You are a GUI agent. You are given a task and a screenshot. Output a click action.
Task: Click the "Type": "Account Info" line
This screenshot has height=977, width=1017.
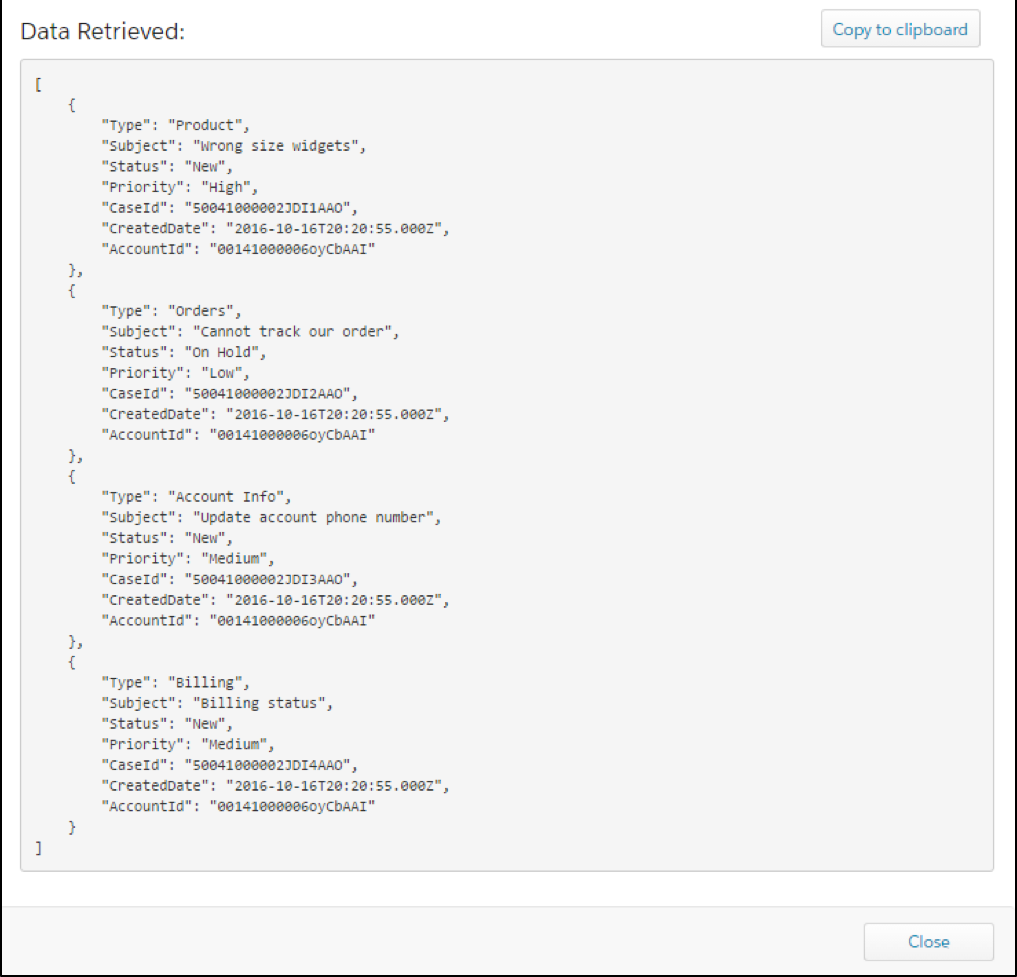[x=197, y=497]
